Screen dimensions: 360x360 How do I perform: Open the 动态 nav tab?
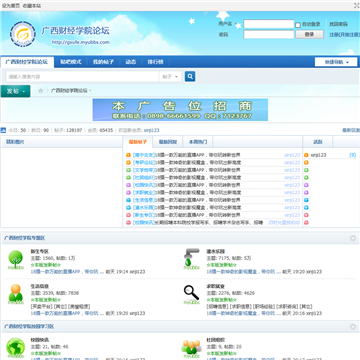click(x=131, y=62)
